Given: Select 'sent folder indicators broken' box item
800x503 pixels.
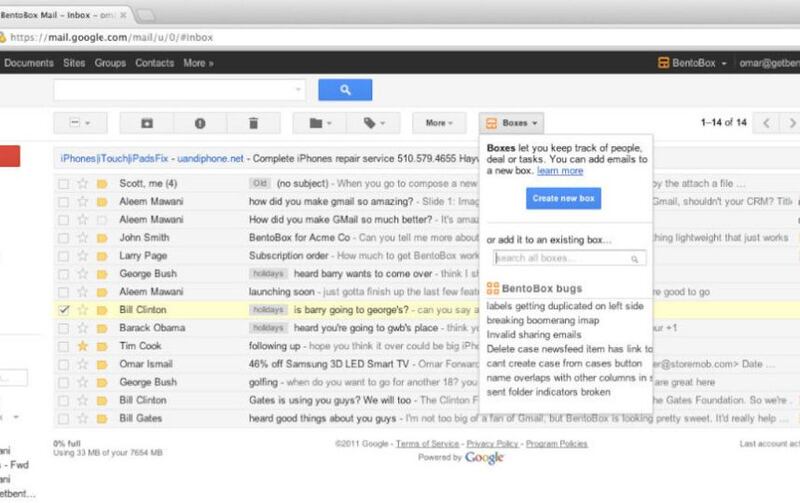Looking at the screenshot, I should (x=548, y=392).
